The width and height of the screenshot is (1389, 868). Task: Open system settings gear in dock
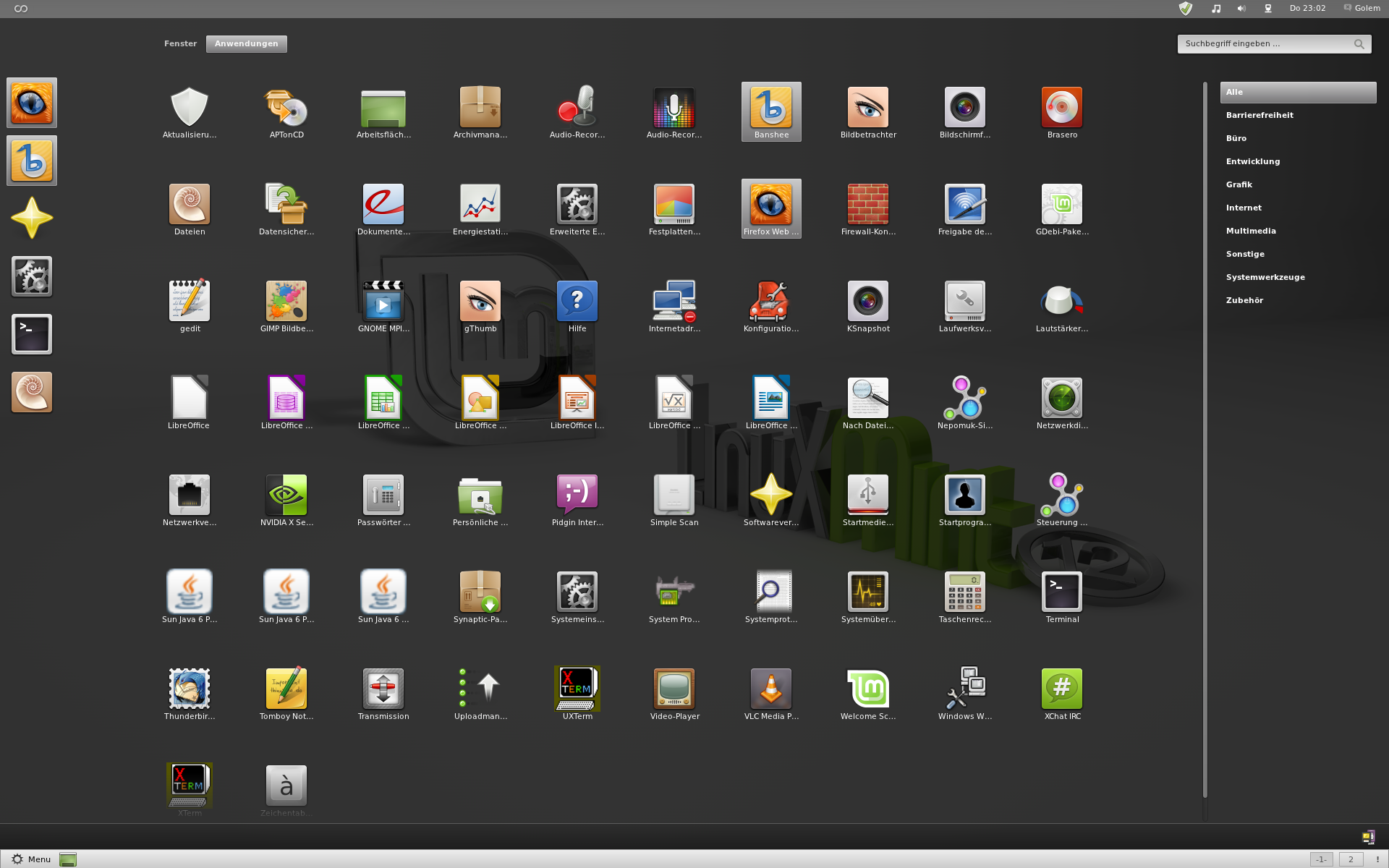coord(32,276)
